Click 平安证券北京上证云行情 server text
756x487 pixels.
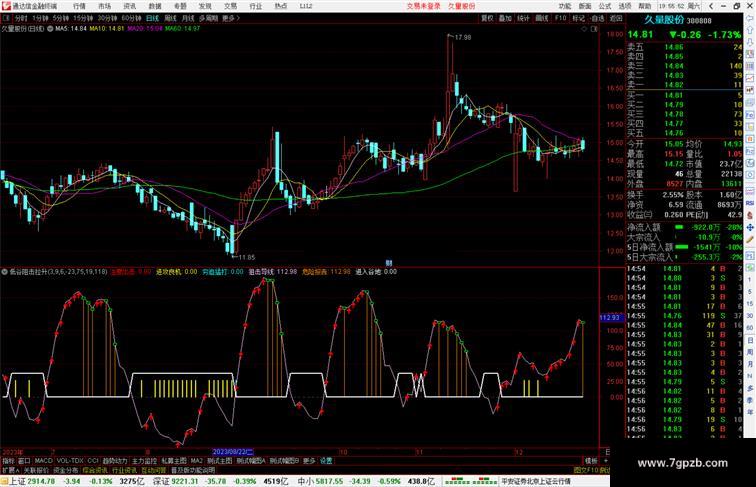(536, 481)
